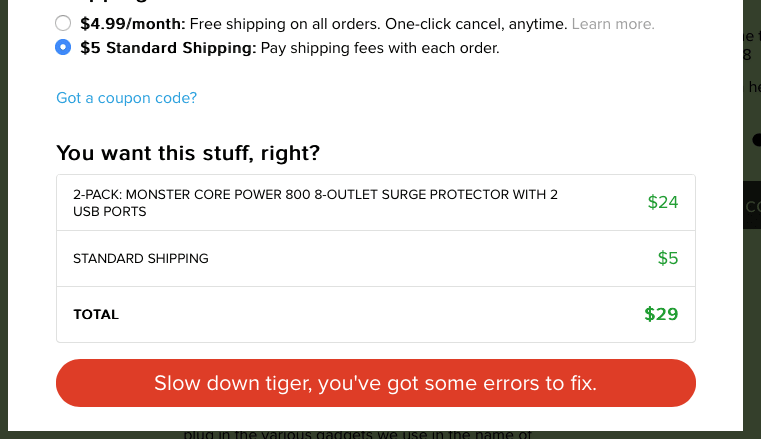The width and height of the screenshot is (761, 439).
Task: Select the $5 Standard Shipping radio button
Action: pyautogui.click(x=64, y=47)
